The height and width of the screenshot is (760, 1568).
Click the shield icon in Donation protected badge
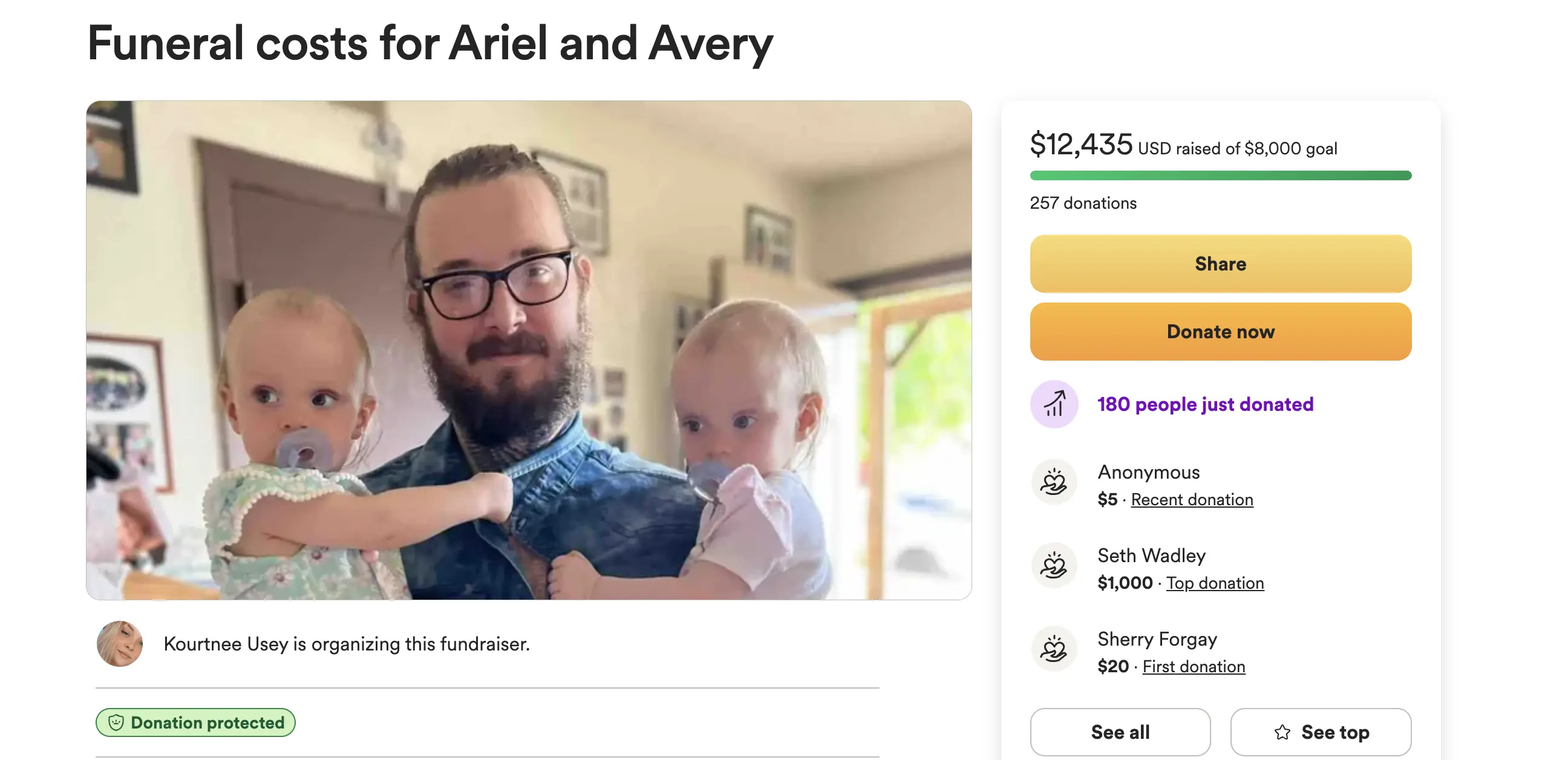pyautogui.click(x=116, y=722)
